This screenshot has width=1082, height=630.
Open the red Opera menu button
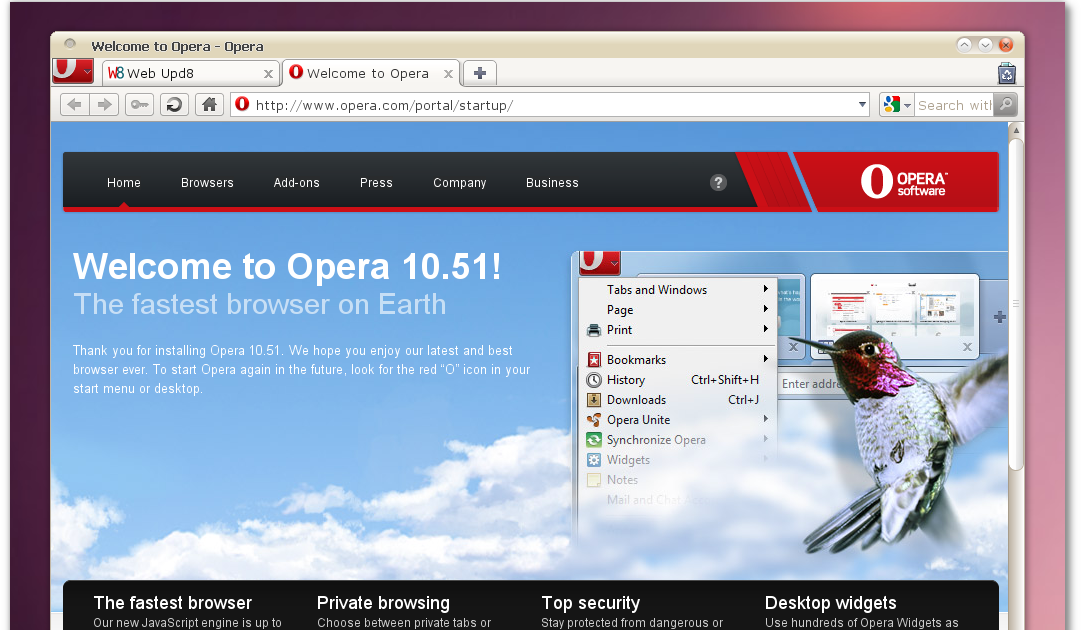click(x=68, y=71)
